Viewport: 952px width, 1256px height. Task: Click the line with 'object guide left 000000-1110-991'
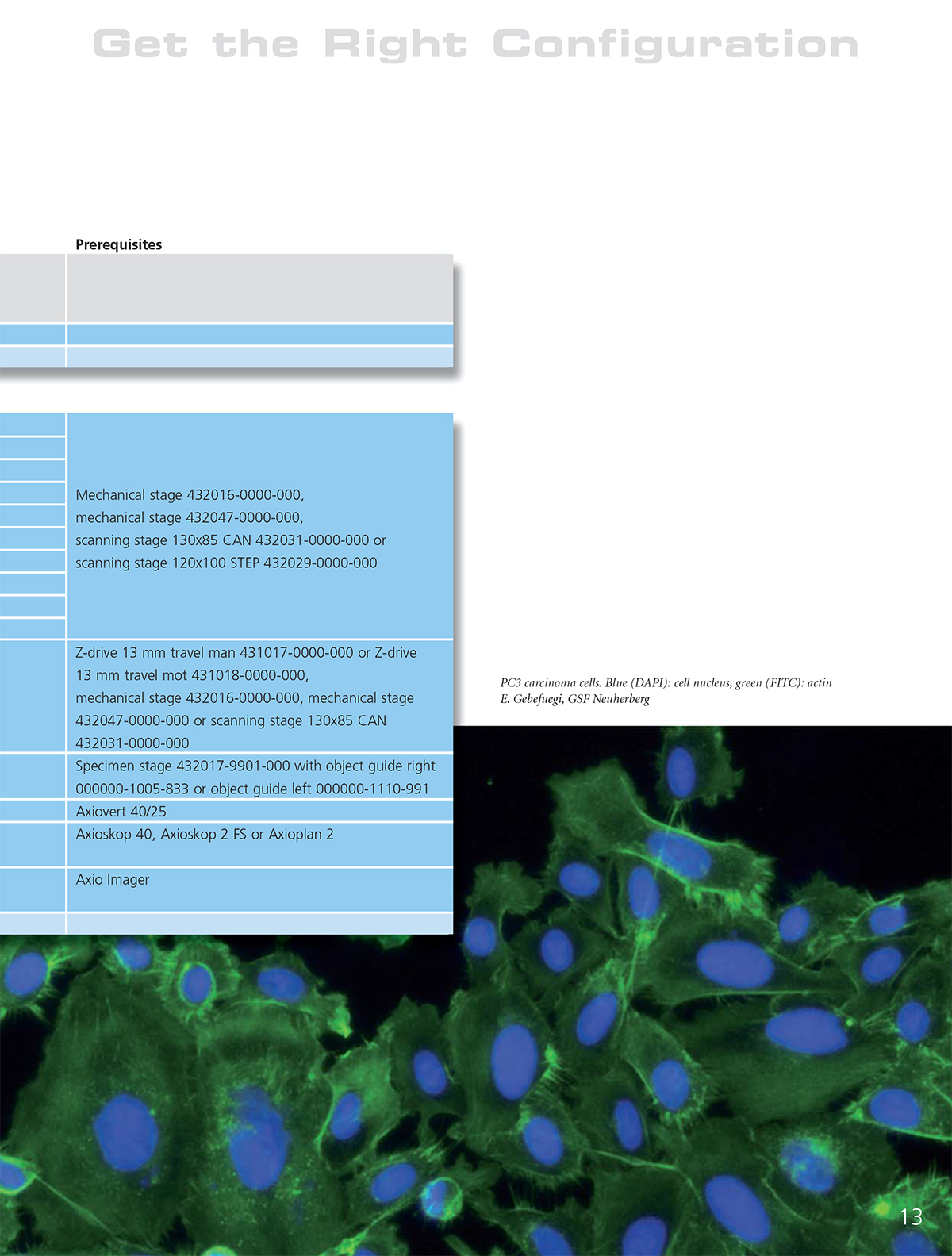tap(252, 789)
